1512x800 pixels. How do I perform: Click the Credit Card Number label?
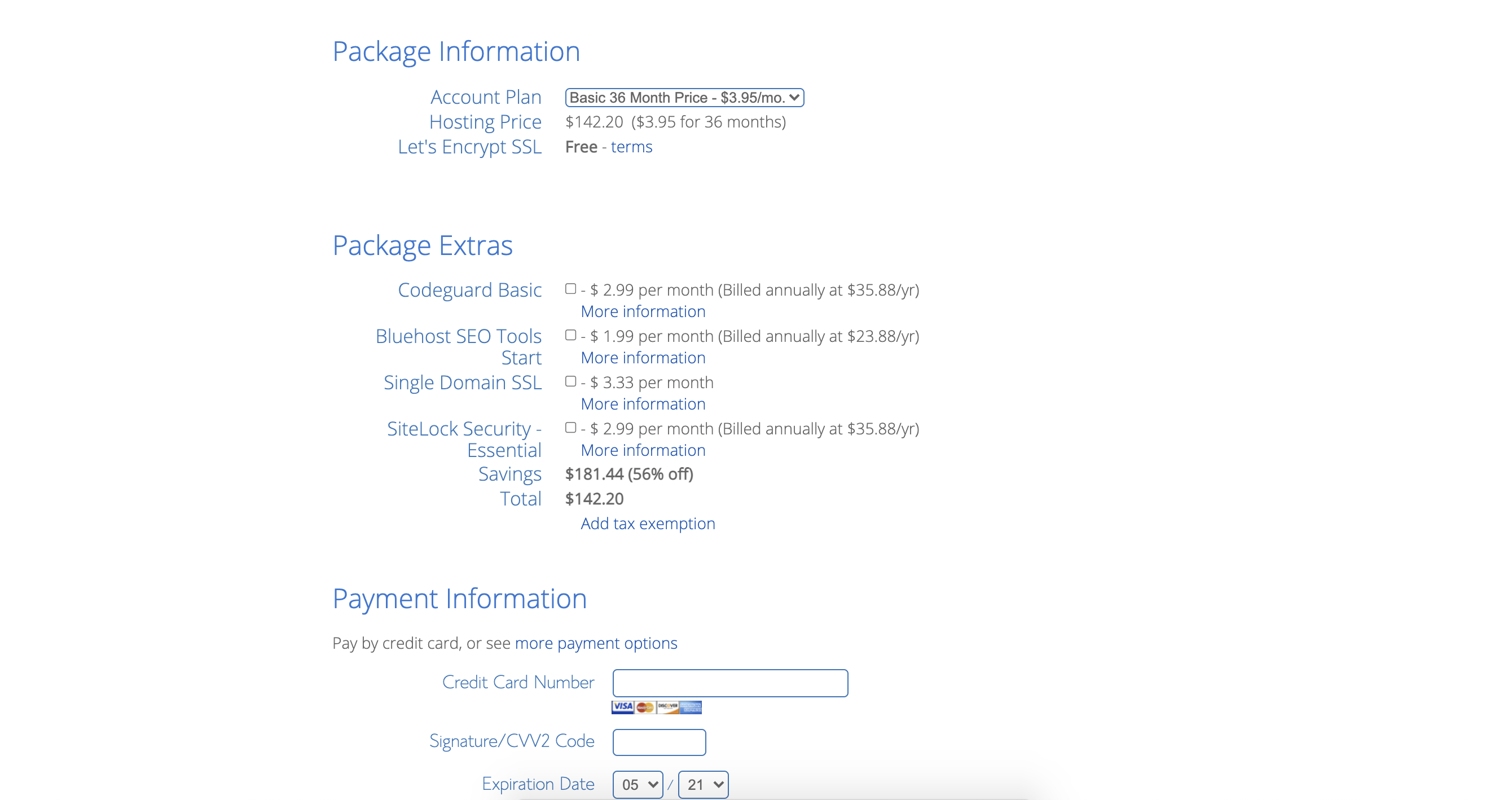[x=518, y=683]
